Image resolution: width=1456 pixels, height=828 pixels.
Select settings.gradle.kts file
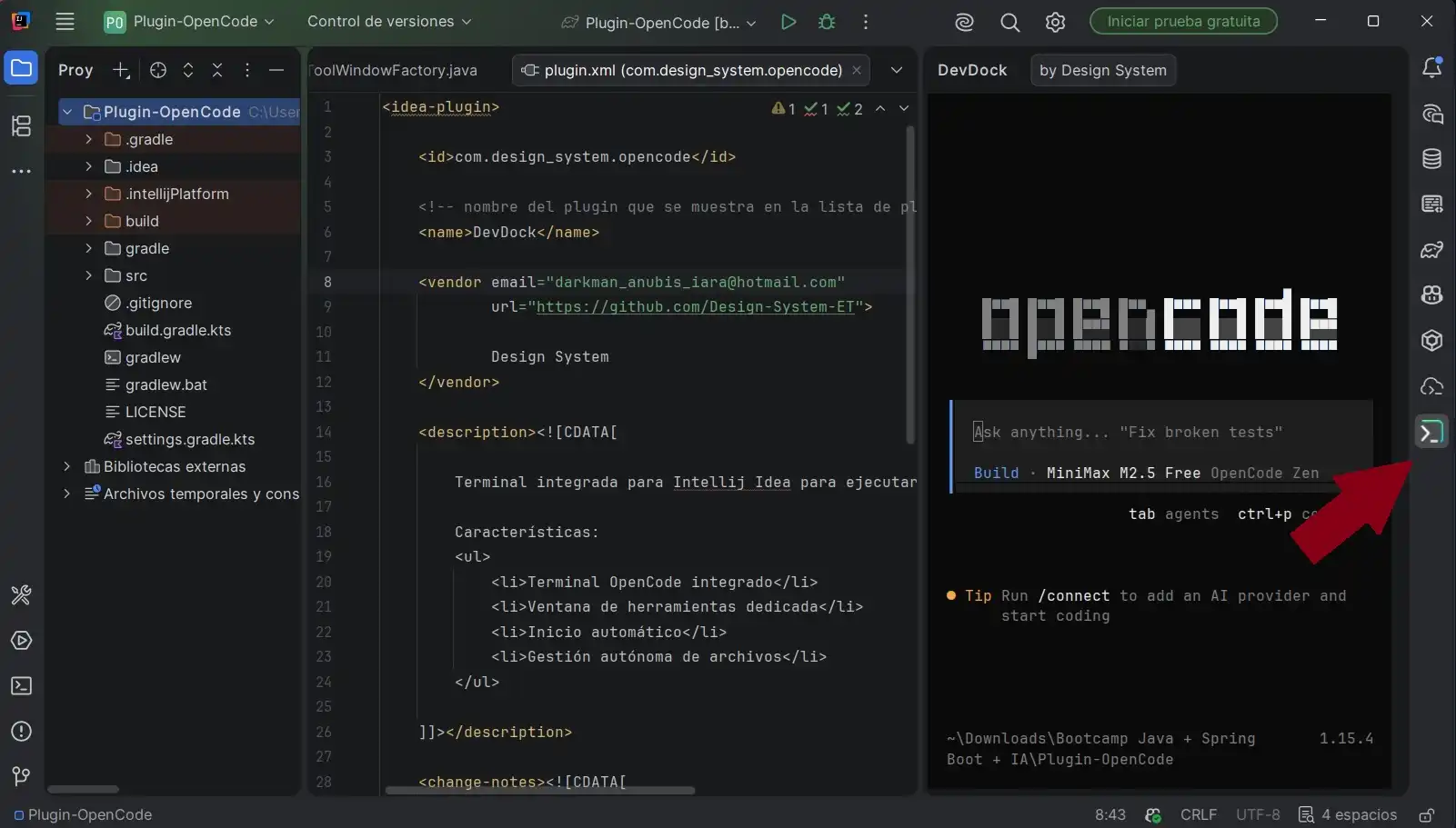[x=190, y=439]
